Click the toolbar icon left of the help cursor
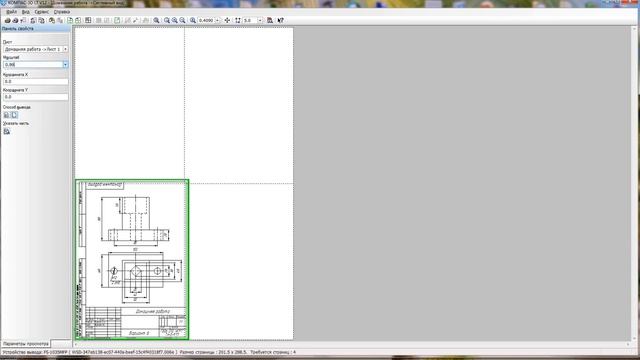The width and height of the screenshot is (640, 360). click(x=270, y=20)
